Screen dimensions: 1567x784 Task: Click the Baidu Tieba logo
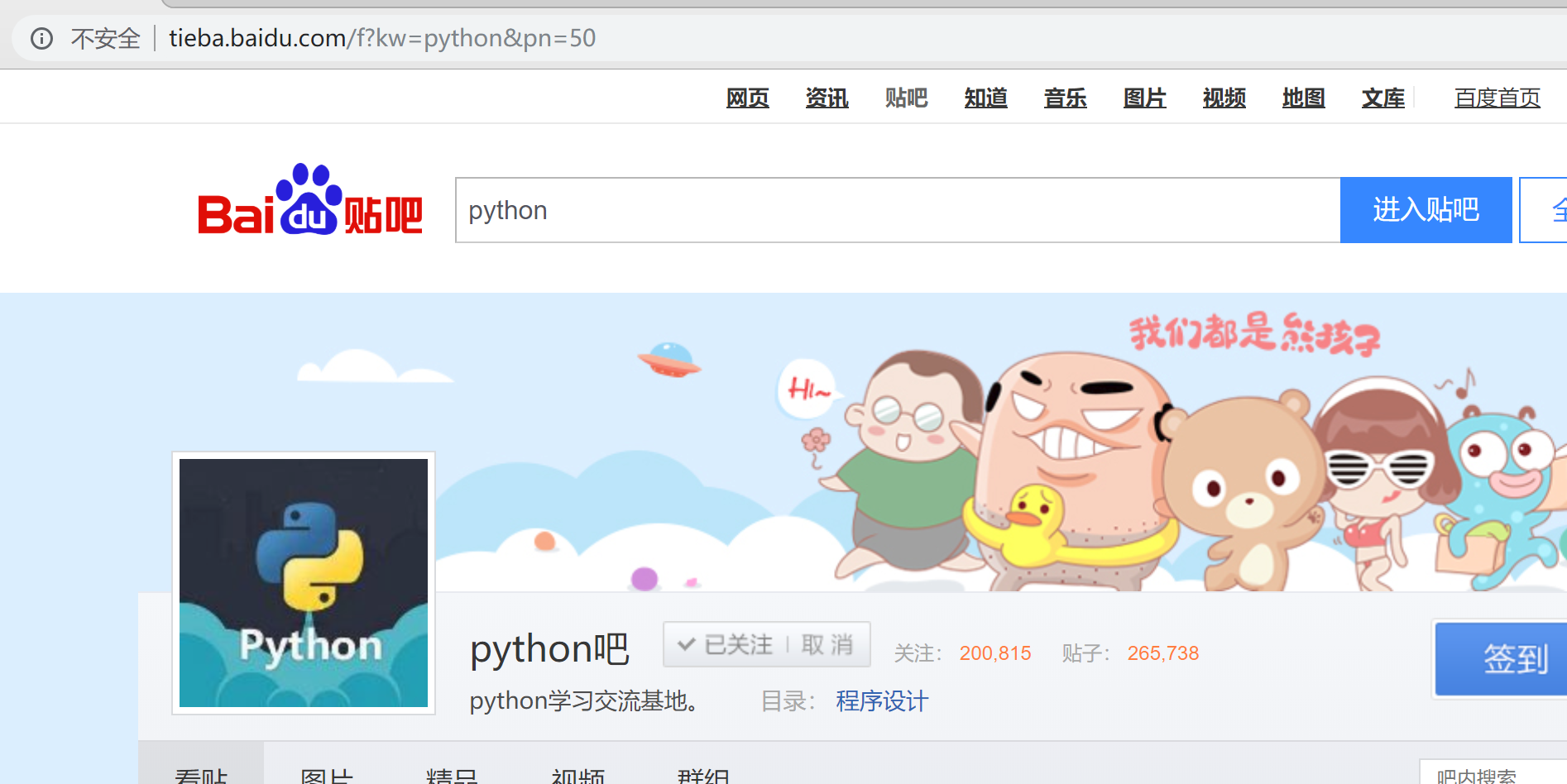(310, 200)
